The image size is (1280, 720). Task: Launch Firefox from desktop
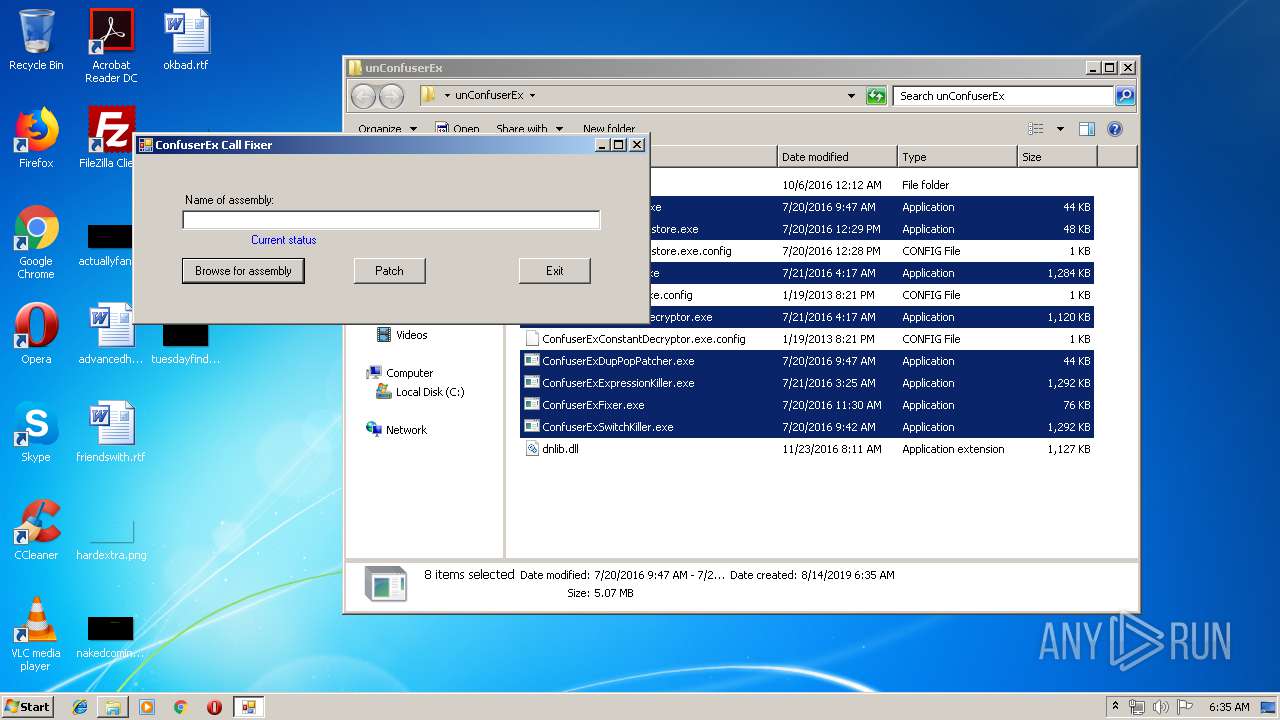pos(36,138)
